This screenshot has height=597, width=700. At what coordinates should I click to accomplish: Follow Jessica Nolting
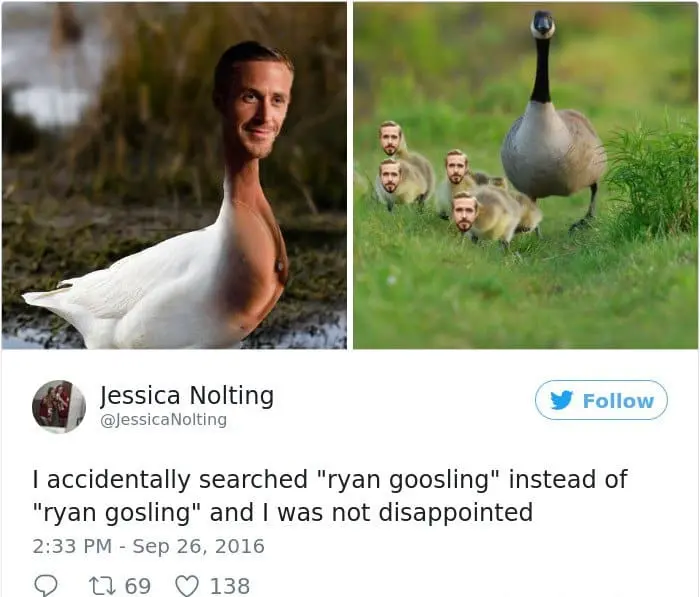tap(601, 400)
